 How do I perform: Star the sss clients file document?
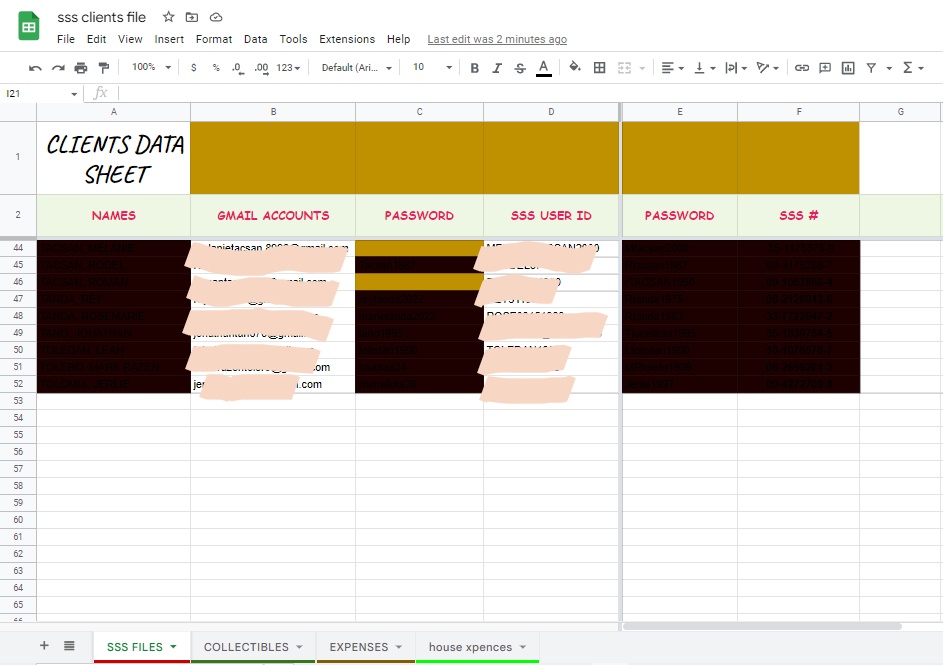[168, 17]
